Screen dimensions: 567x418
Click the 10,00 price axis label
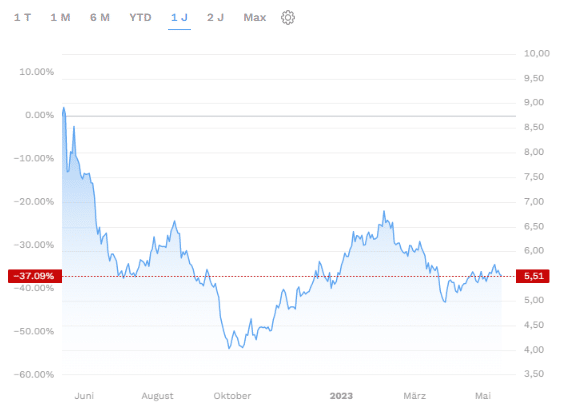click(x=537, y=54)
